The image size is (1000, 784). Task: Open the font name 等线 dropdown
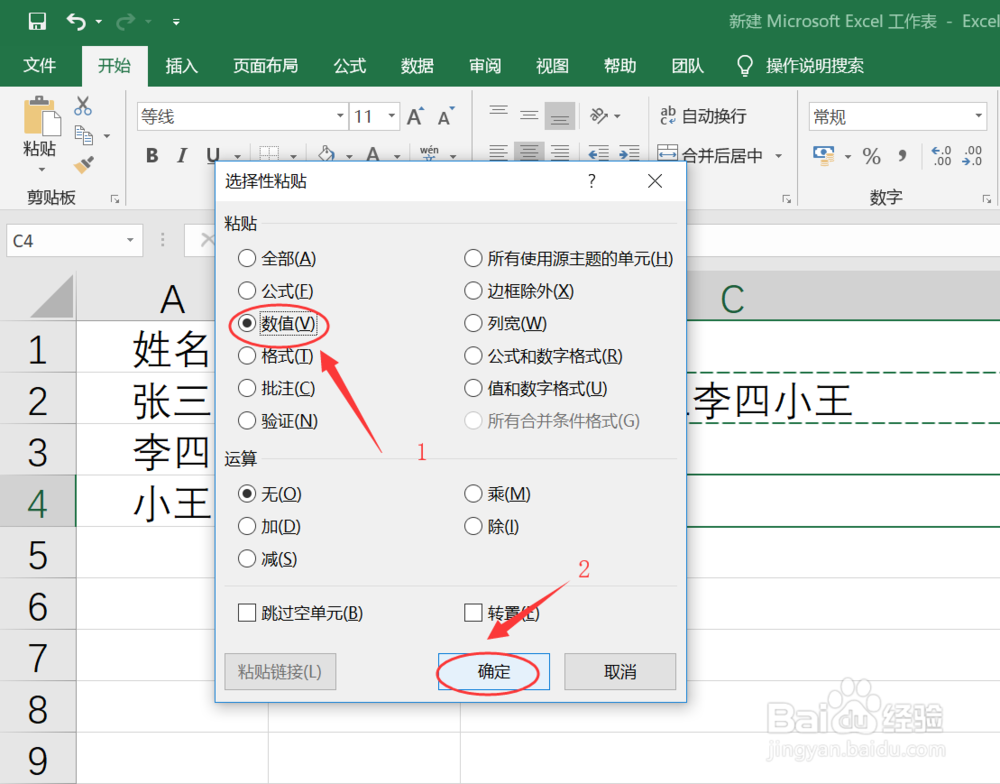340,116
